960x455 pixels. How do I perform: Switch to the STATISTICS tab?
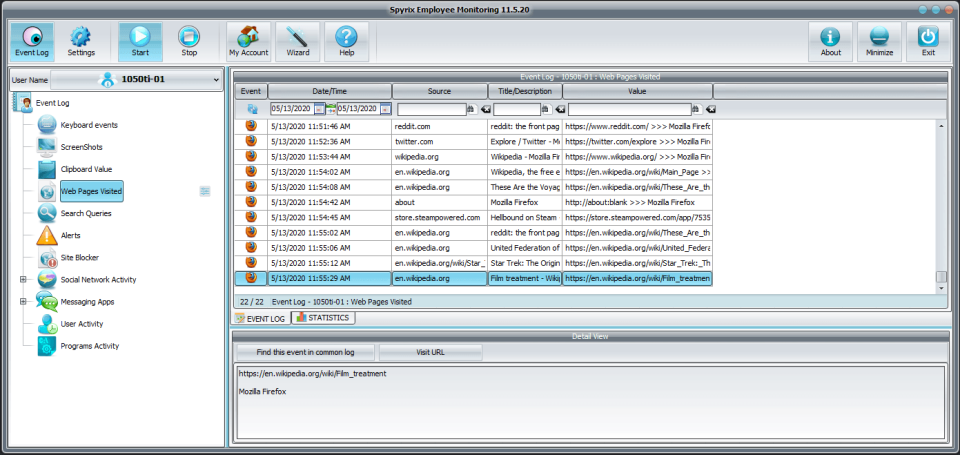pos(323,318)
